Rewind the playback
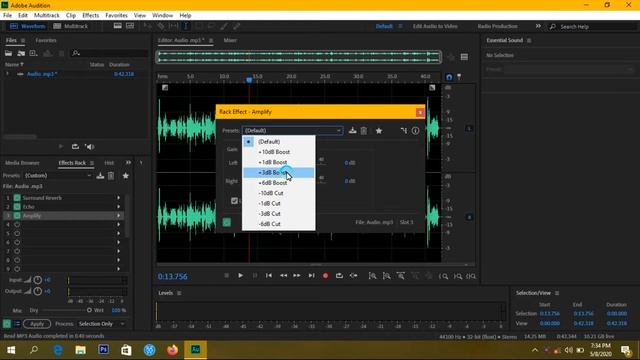This screenshot has height=360, width=640. pos(283,276)
